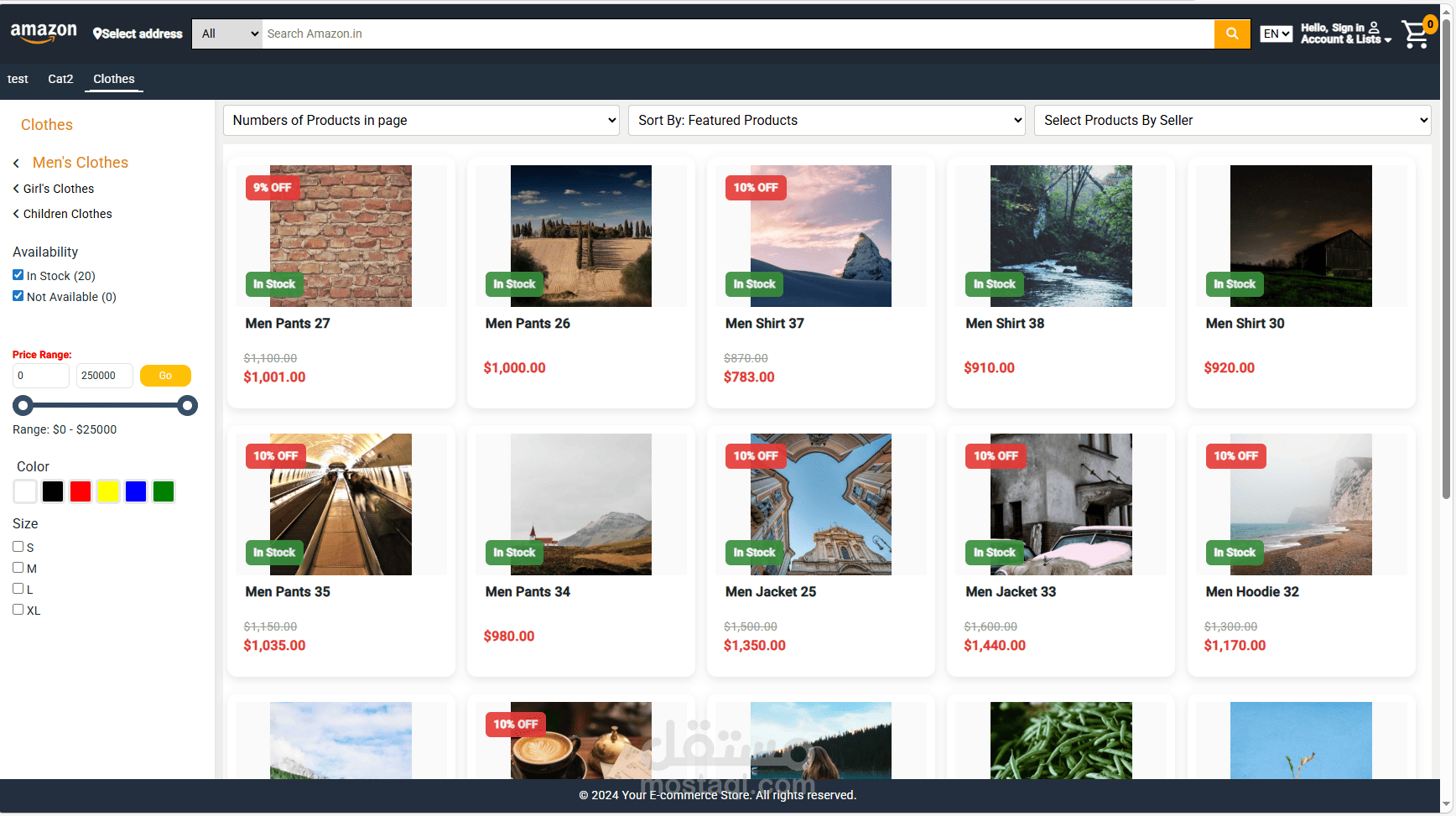
Task: Open Select Products By Seller dropdown
Action: pyautogui.click(x=1233, y=120)
